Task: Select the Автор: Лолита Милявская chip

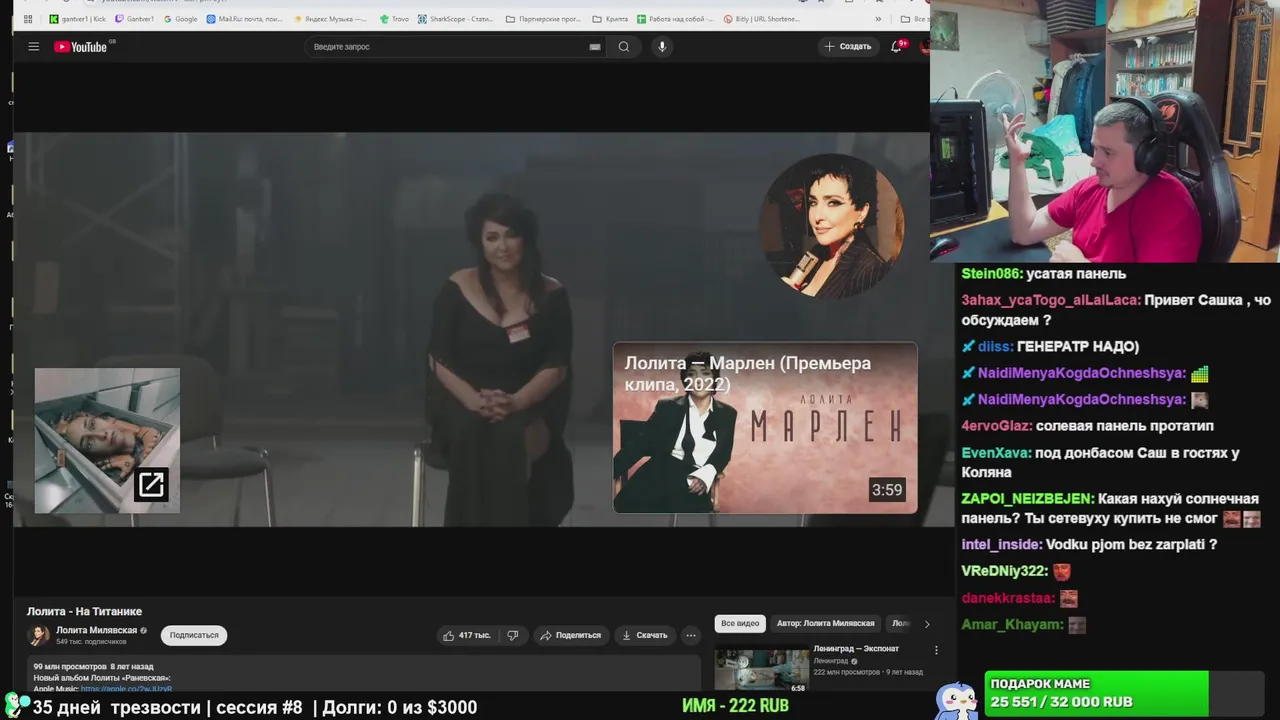Action: 825,623
